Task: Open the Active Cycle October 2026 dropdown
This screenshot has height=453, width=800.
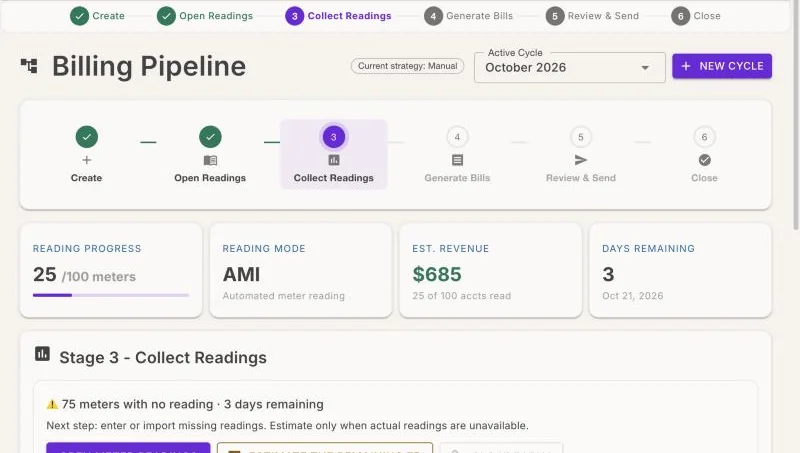Action: 569,67
